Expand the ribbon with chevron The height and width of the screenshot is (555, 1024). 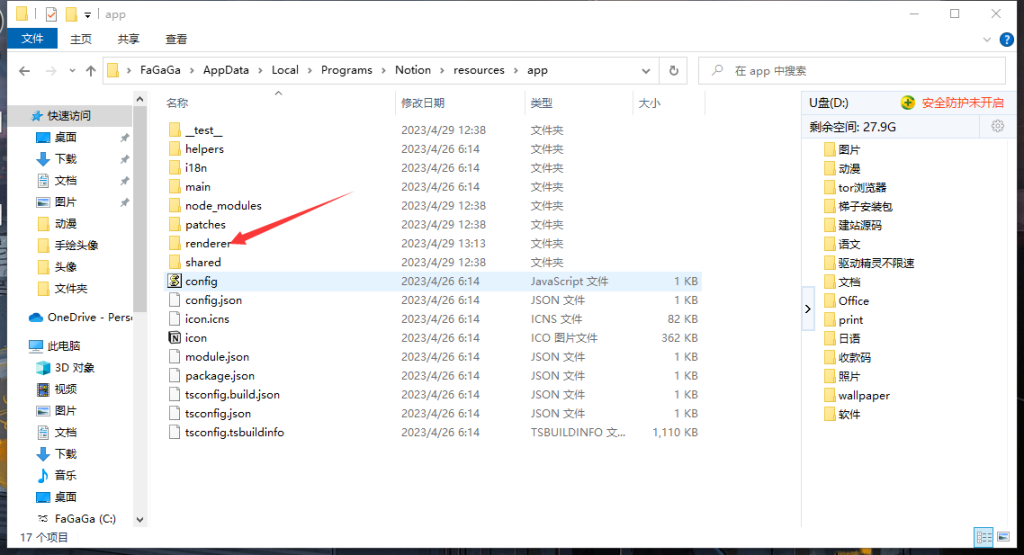[987, 40]
